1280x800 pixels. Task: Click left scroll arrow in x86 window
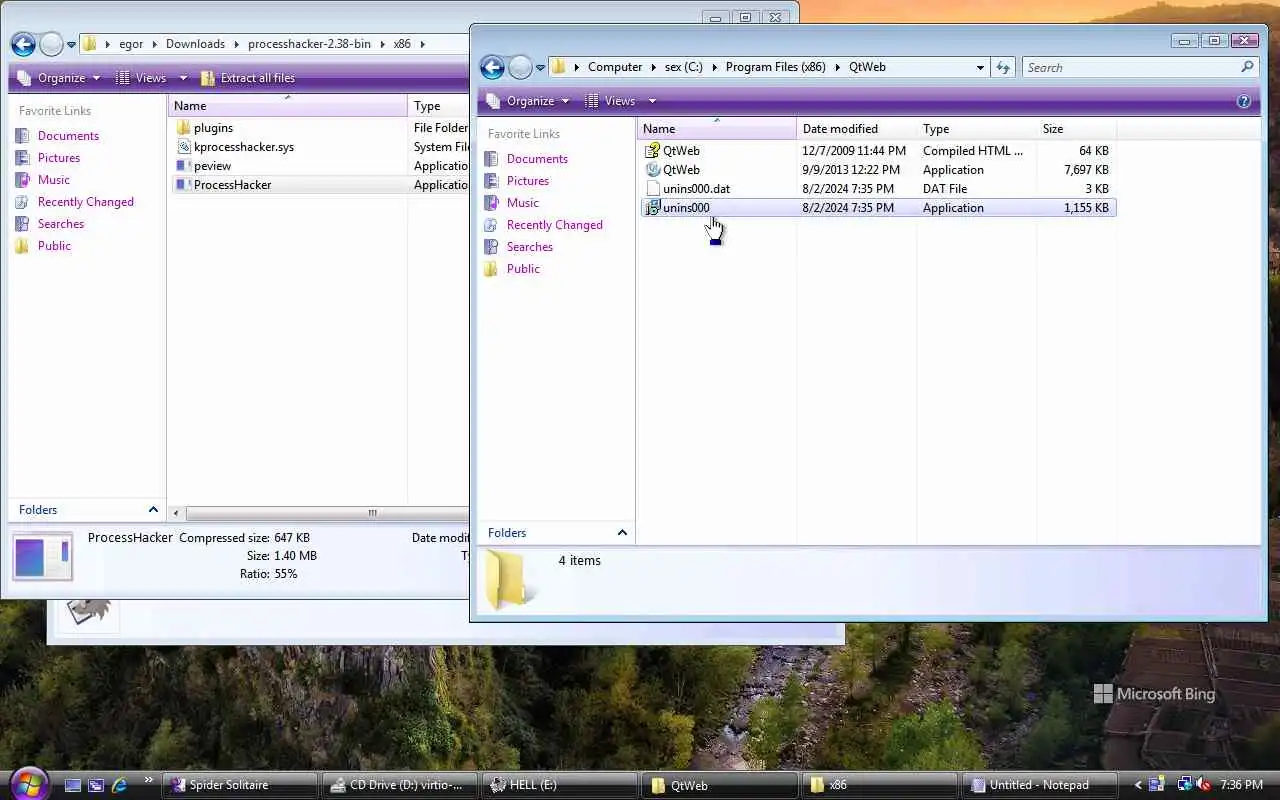coord(176,513)
